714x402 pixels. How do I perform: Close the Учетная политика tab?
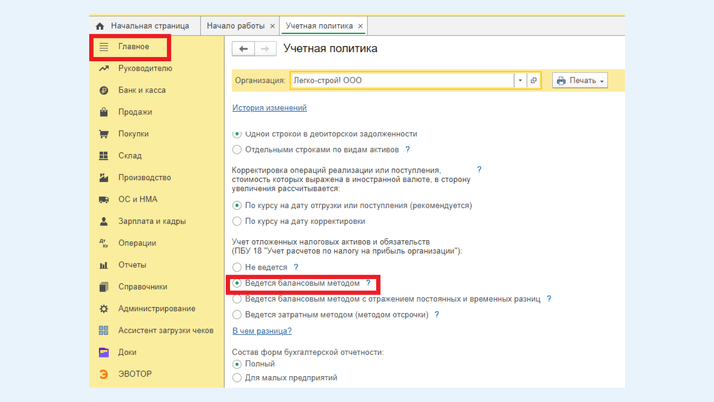[360, 26]
